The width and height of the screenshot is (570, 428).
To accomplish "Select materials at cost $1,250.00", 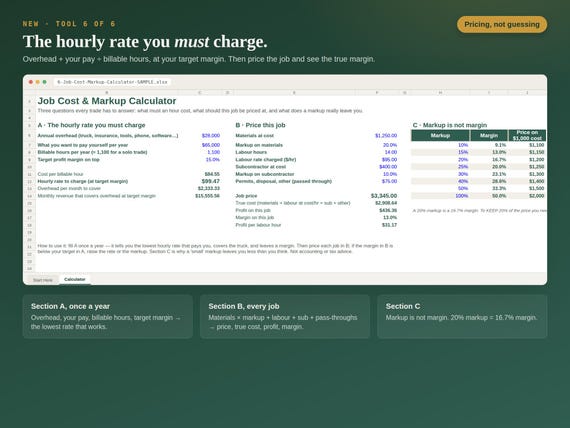I will [x=386, y=136].
